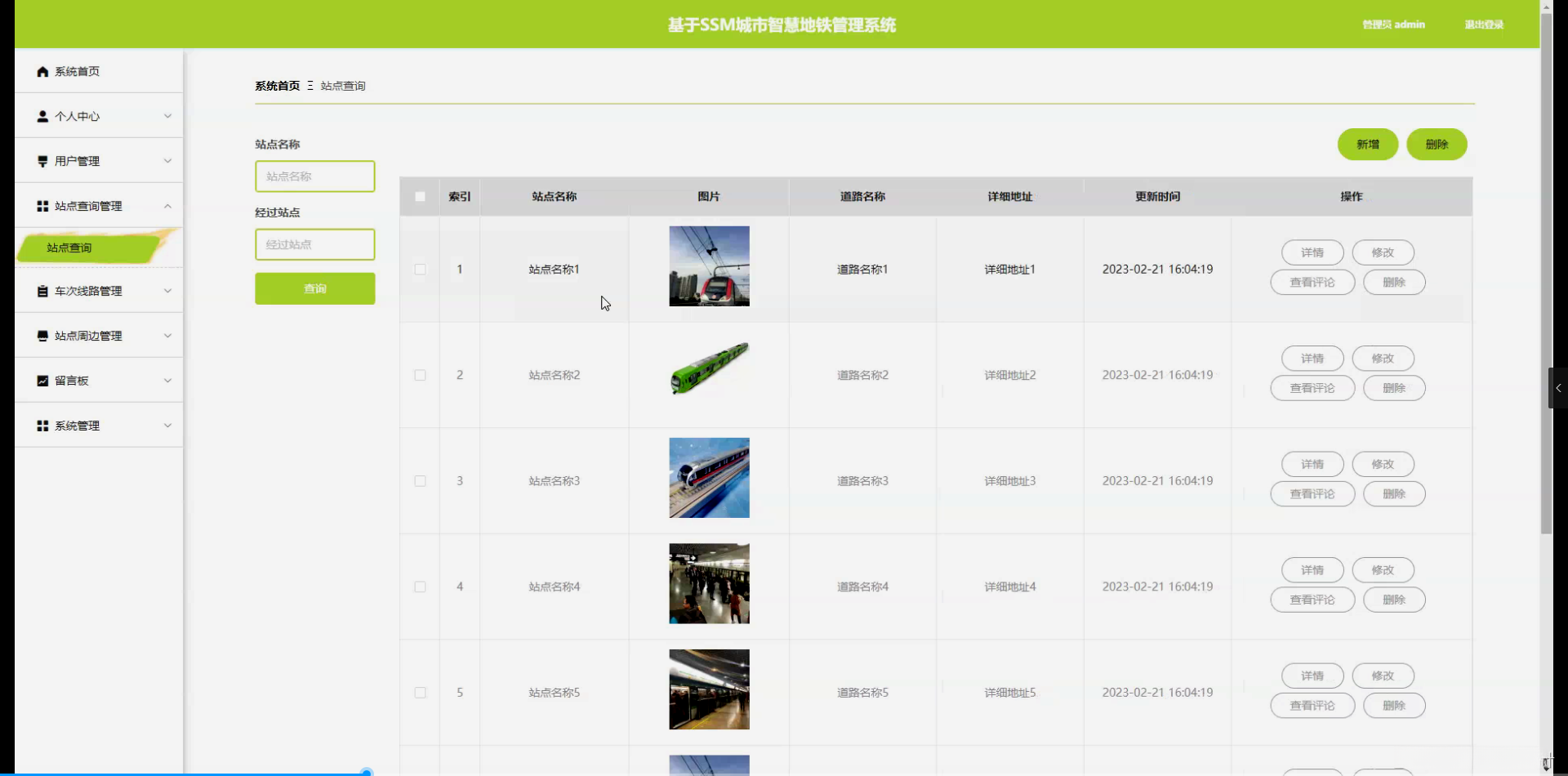Click the green 删除 button above table

click(1437, 145)
